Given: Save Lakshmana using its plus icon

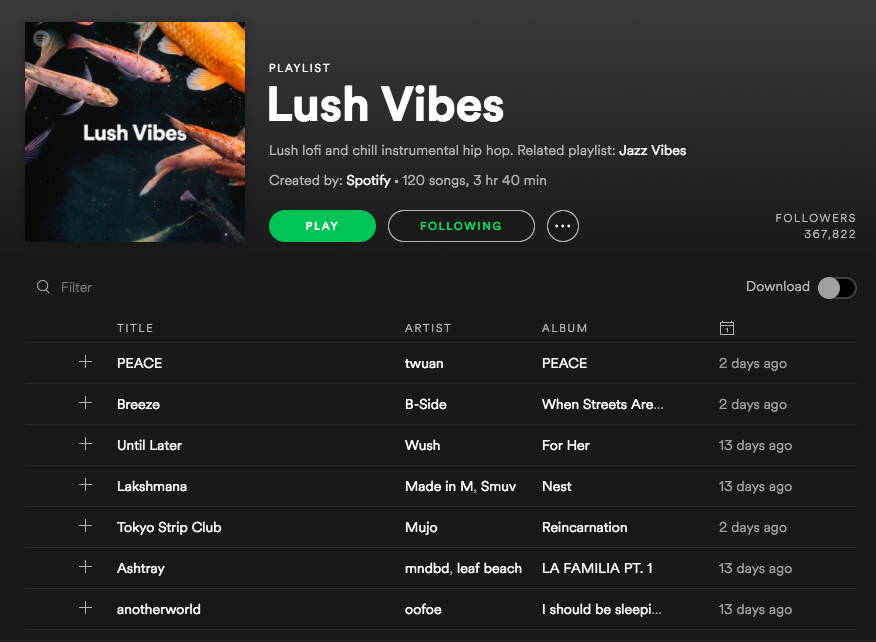Looking at the screenshot, I should 85,485.
